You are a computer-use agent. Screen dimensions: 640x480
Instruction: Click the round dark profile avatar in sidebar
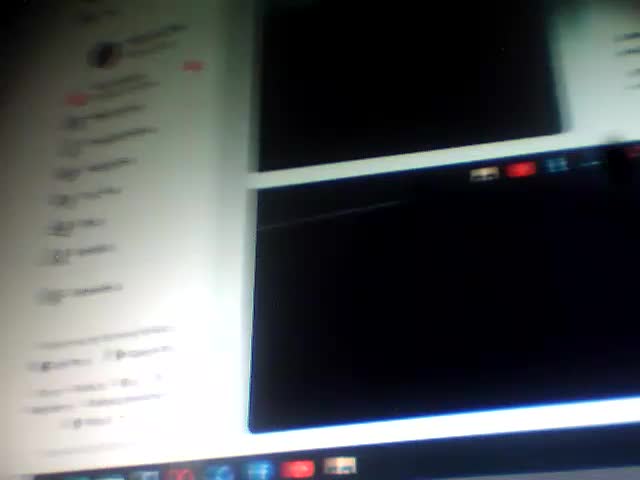click(x=103, y=54)
